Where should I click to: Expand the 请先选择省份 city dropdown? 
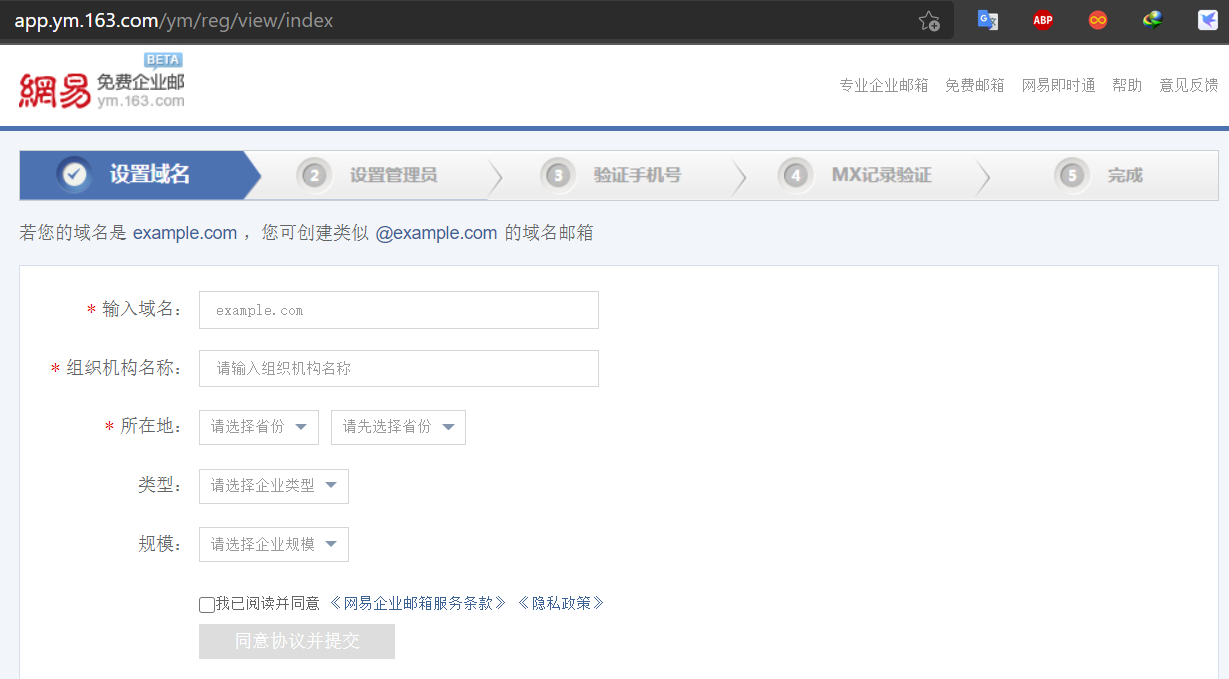(x=398, y=427)
